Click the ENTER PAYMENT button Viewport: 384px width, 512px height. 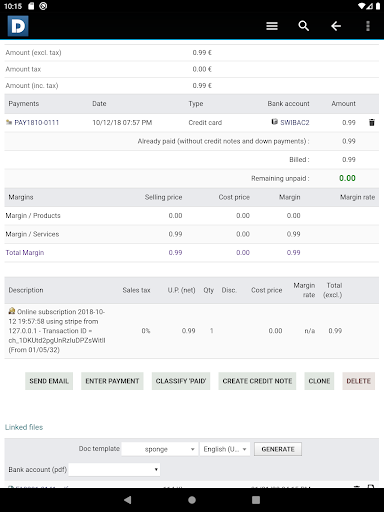[112, 381]
